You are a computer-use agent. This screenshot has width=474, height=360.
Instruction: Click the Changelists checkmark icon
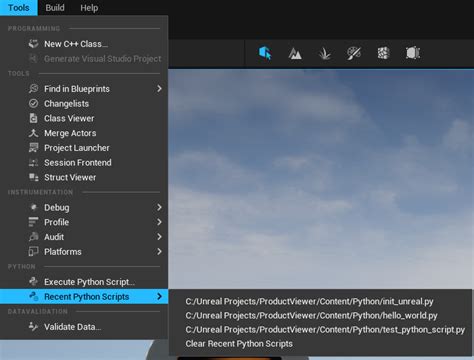[x=33, y=103]
